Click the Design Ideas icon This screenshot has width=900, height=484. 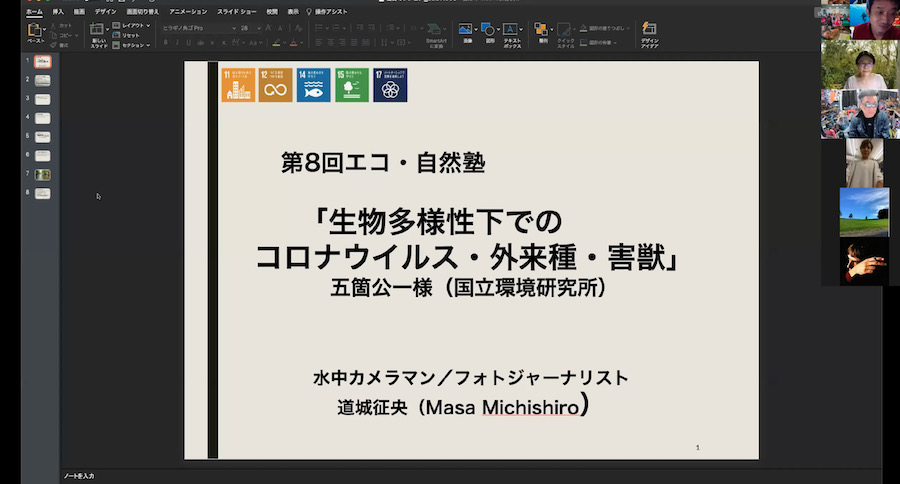click(649, 28)
